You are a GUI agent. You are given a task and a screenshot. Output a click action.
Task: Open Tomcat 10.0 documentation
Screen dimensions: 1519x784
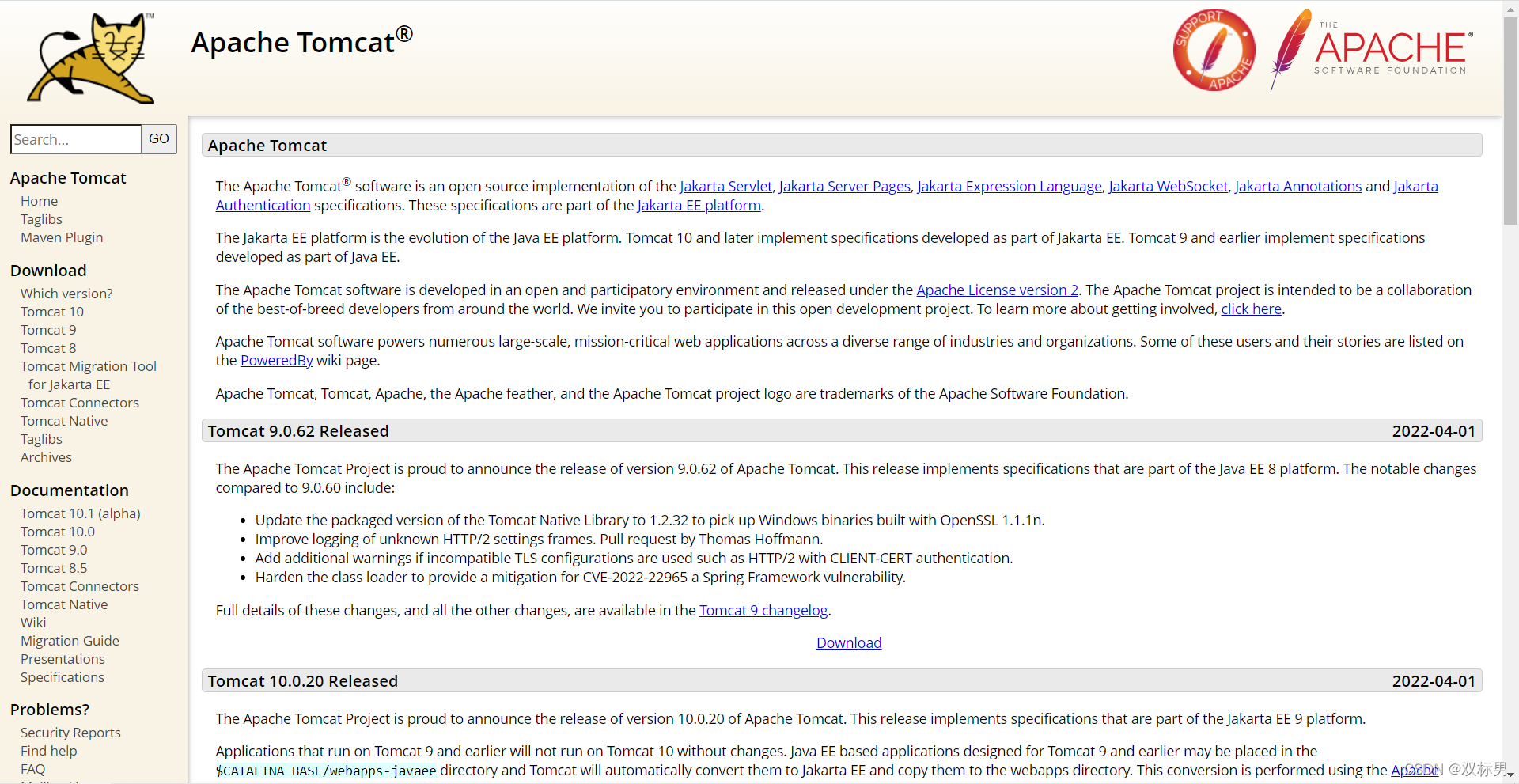[x=58, y=532]
